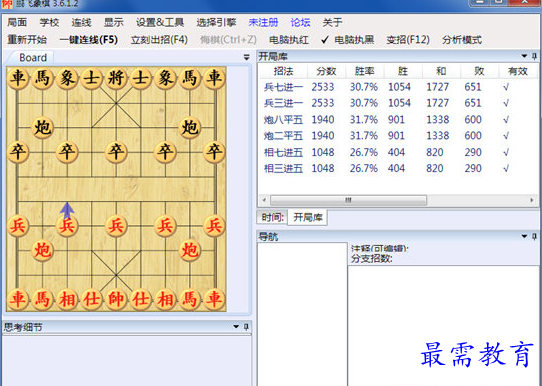The height and width of the screenshot is (386, 542).
Task: Select the center red soldier 兵
Action: pos(116,226)
